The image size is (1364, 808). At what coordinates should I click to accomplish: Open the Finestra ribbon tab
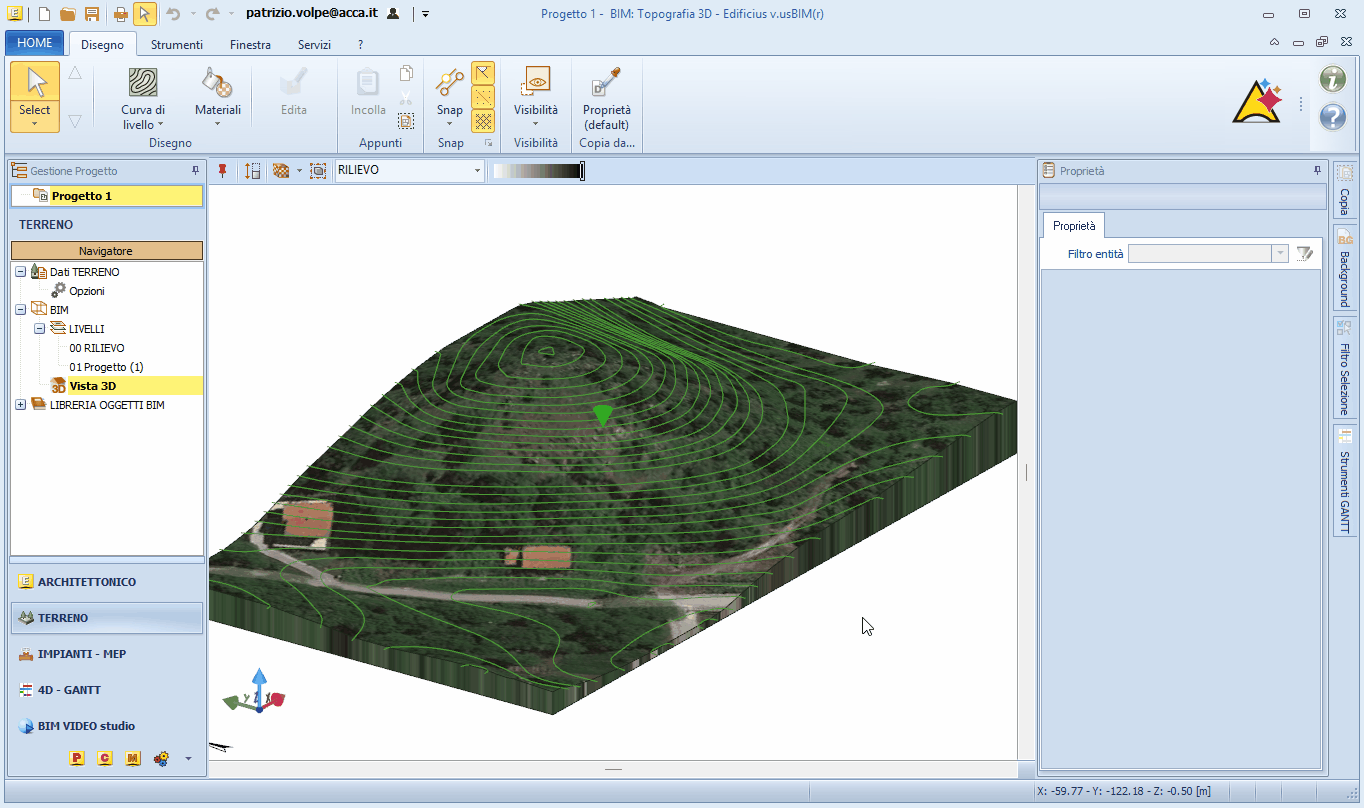click(x=250, y=45)
